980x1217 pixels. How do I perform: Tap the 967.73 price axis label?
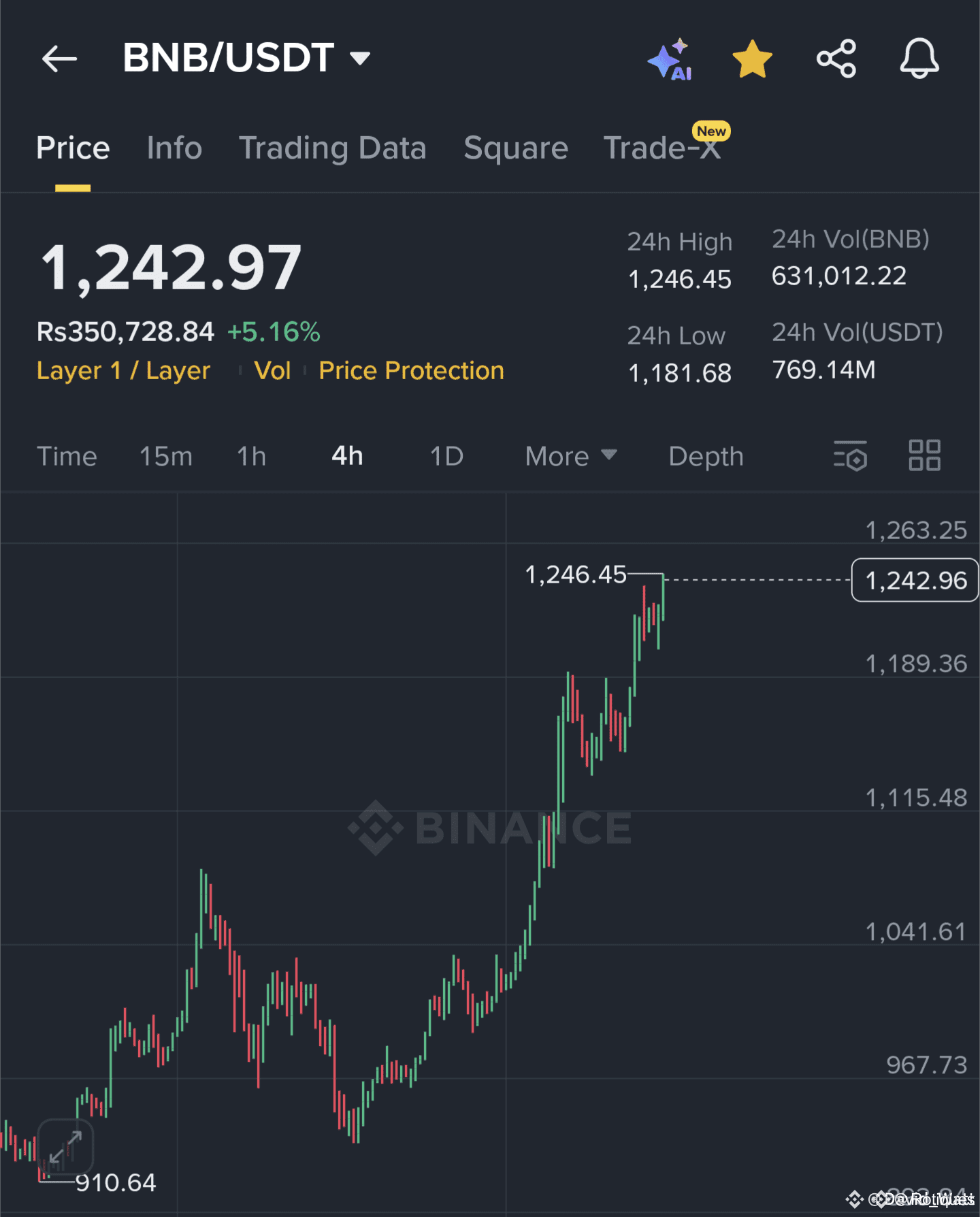coord(927,1065)
